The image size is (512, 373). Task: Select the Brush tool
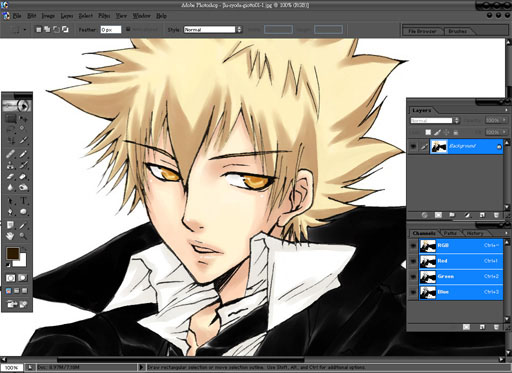pos(23,154)
